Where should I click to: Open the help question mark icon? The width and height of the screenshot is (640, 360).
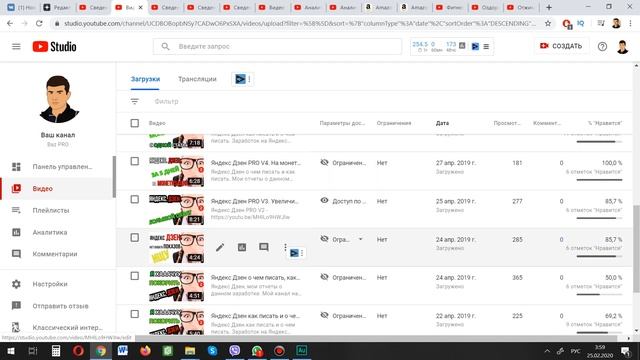click(x=602, y=47)
